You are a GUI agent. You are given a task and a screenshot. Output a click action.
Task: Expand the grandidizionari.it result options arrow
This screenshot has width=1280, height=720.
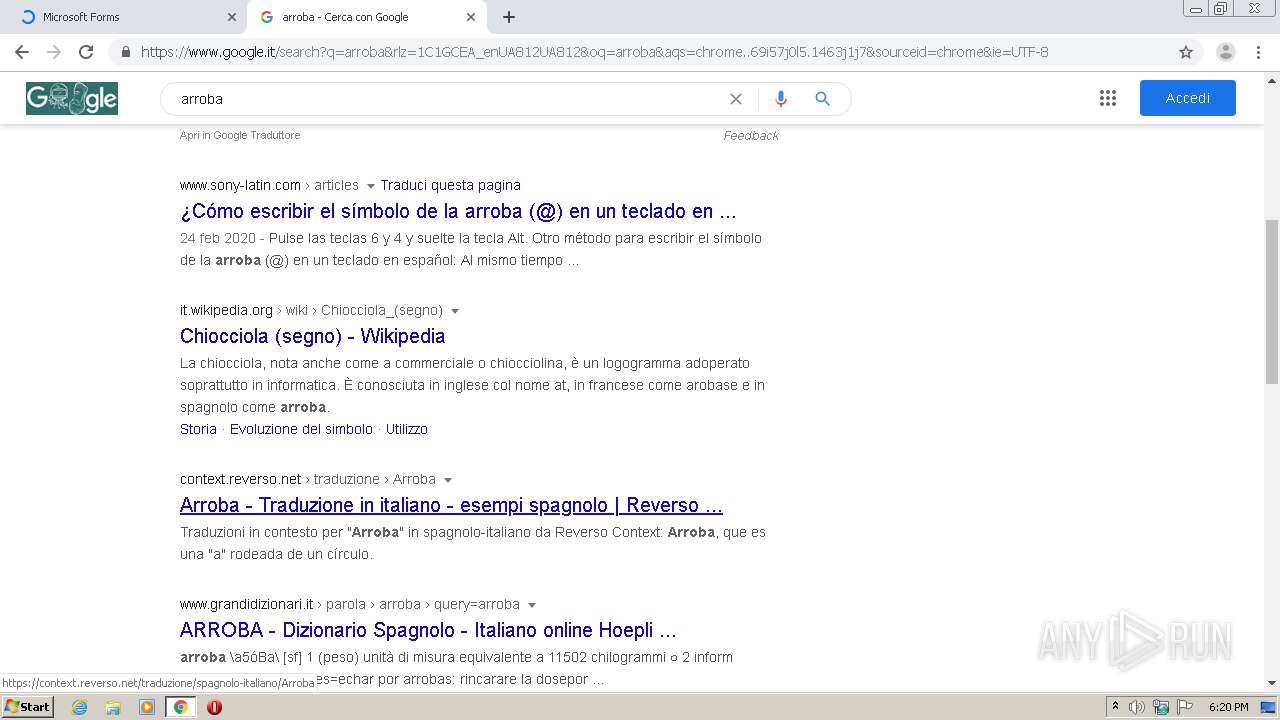point(532,605)
